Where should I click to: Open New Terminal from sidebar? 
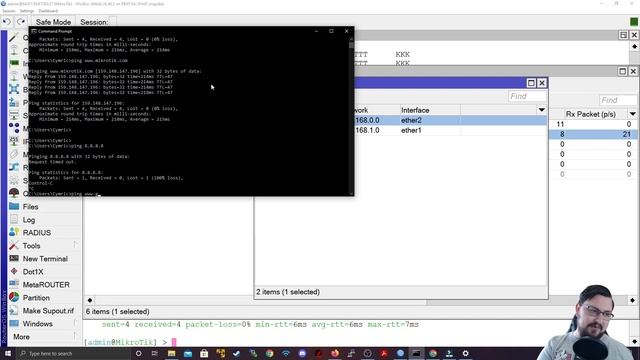point(45,259)
